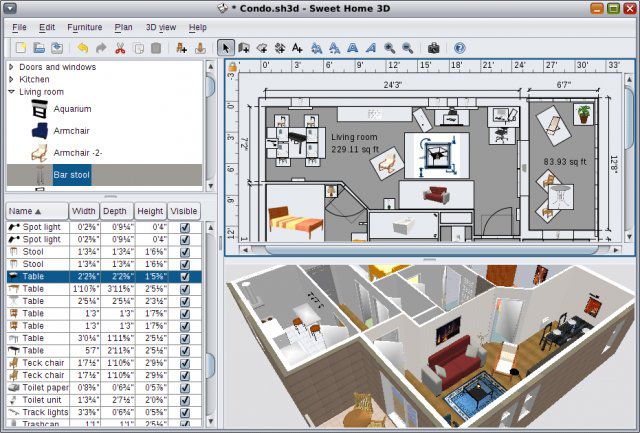Activate the Select arrow tool

coord(226,47)
